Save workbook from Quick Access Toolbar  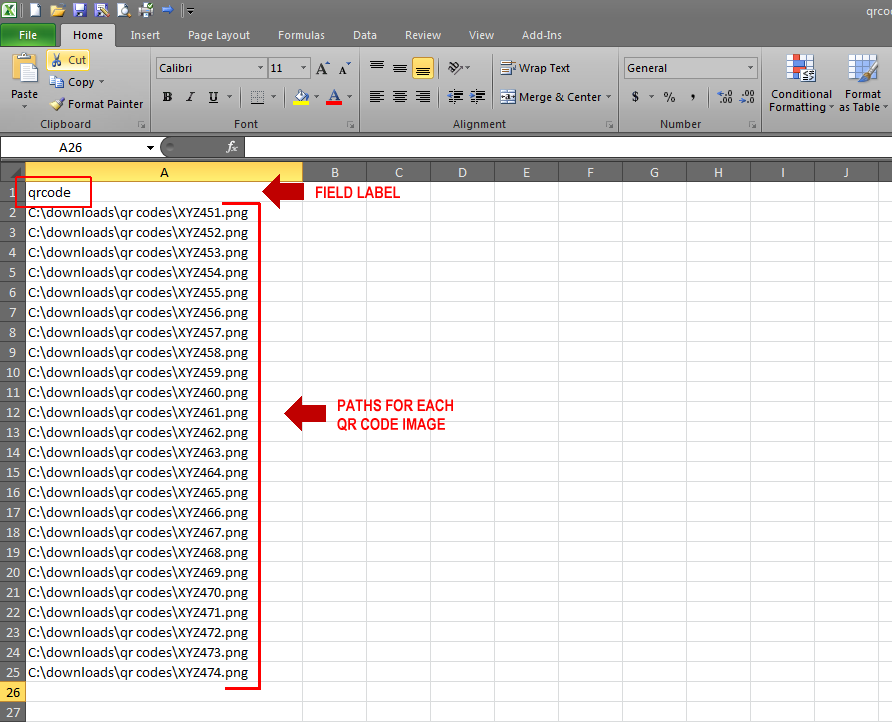tap(80, 10)
